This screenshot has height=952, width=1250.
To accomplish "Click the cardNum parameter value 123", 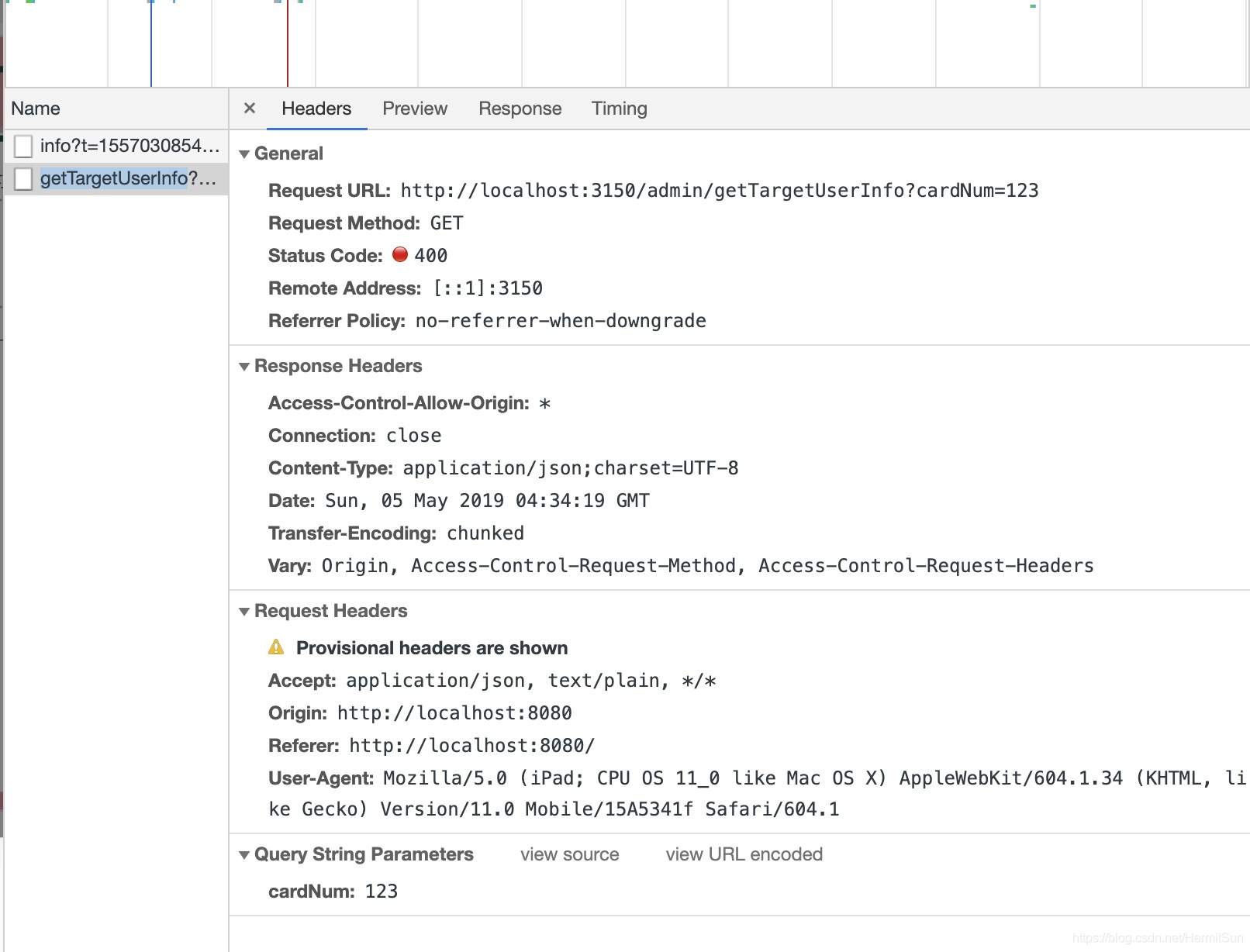I will point(382,892).
